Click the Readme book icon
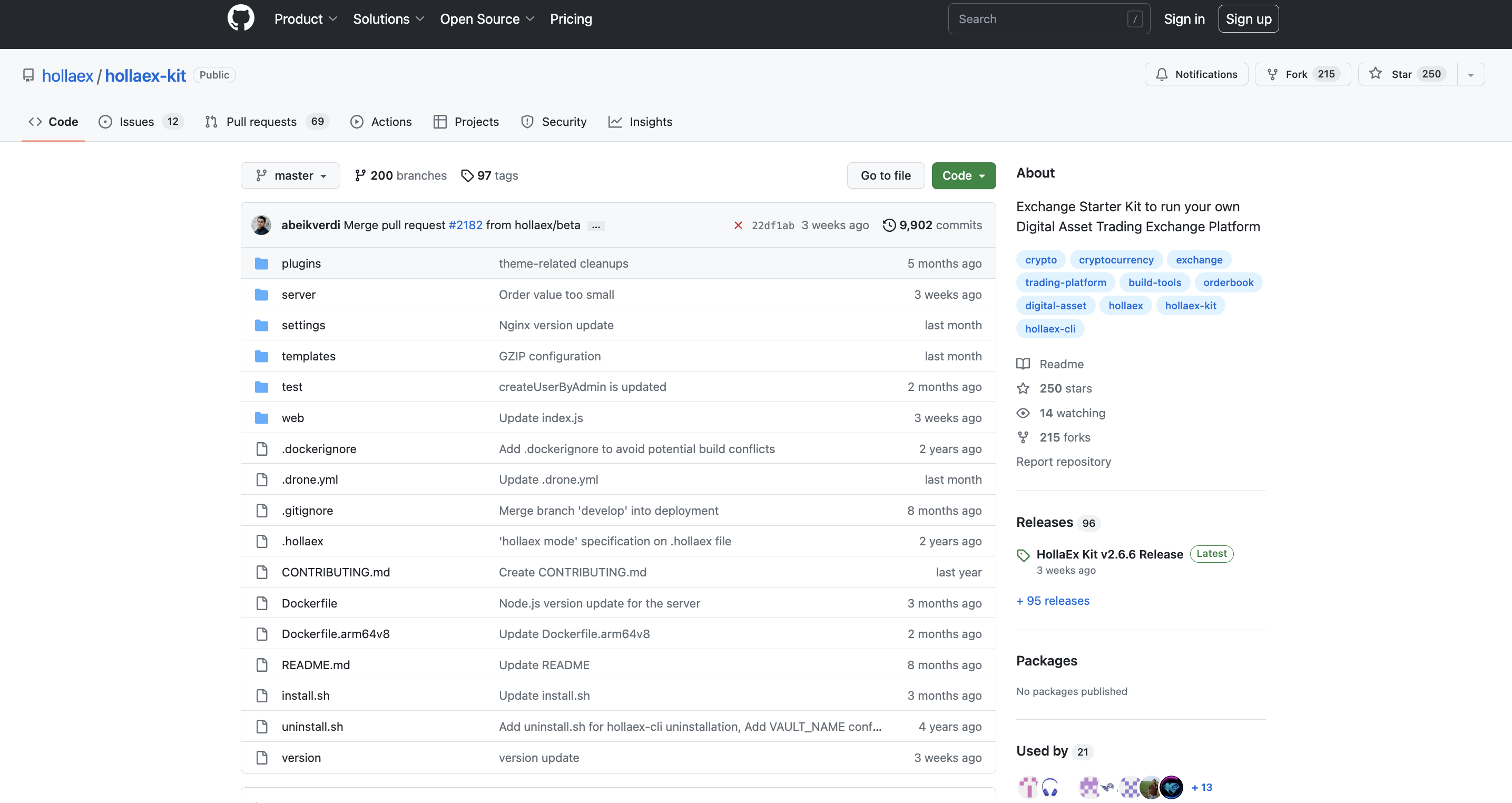The height and width of the screenshot is (803, 1512). click(1023, 364)
